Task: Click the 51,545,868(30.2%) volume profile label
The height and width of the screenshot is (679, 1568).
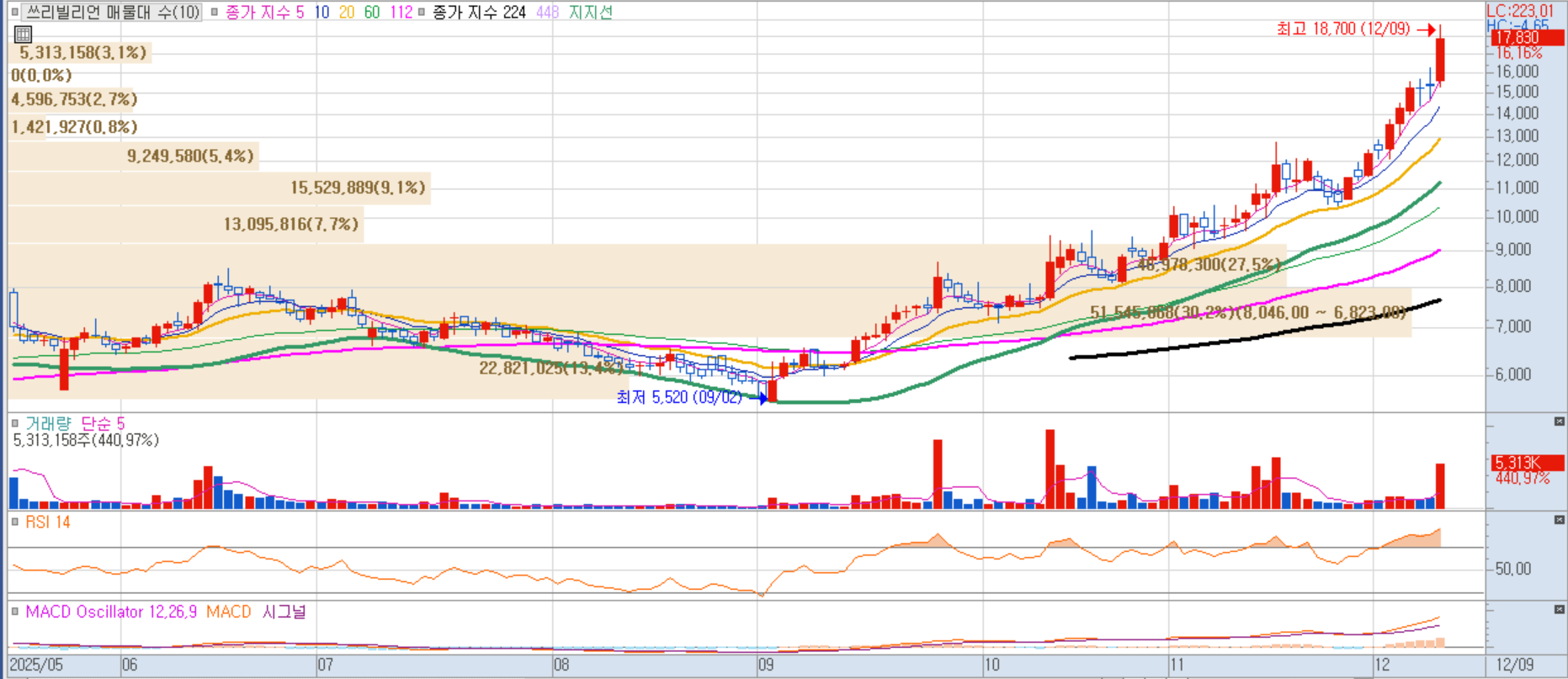Action: click(1247, 313)
